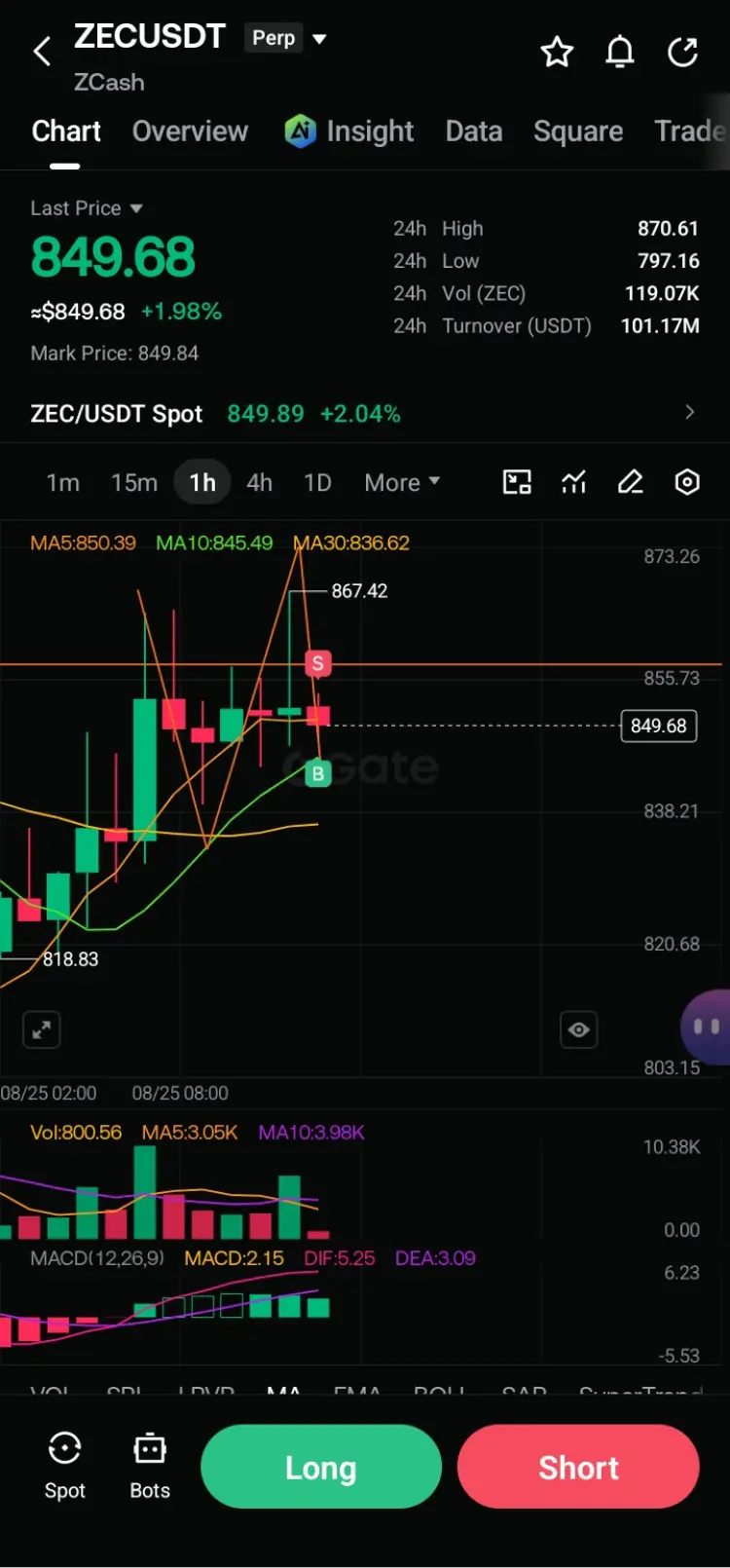Select the 1h timeframe

202,483
